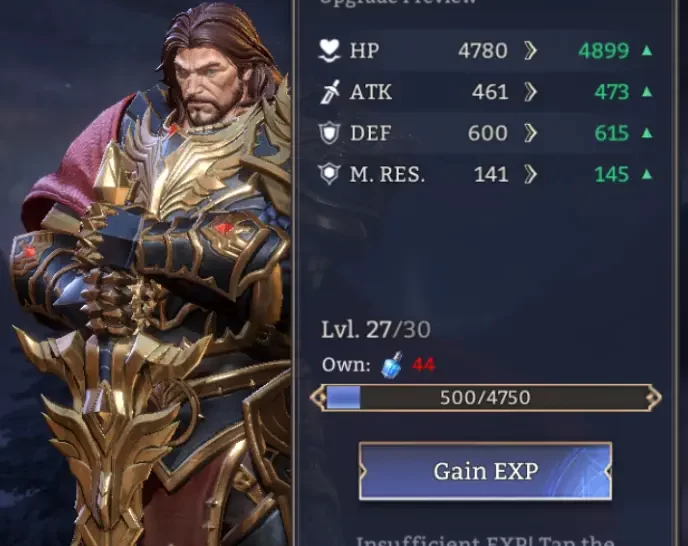This screenshot has width=688, height=546.
Task: Click the HP heart icon
Action: [x=329, y=50]
